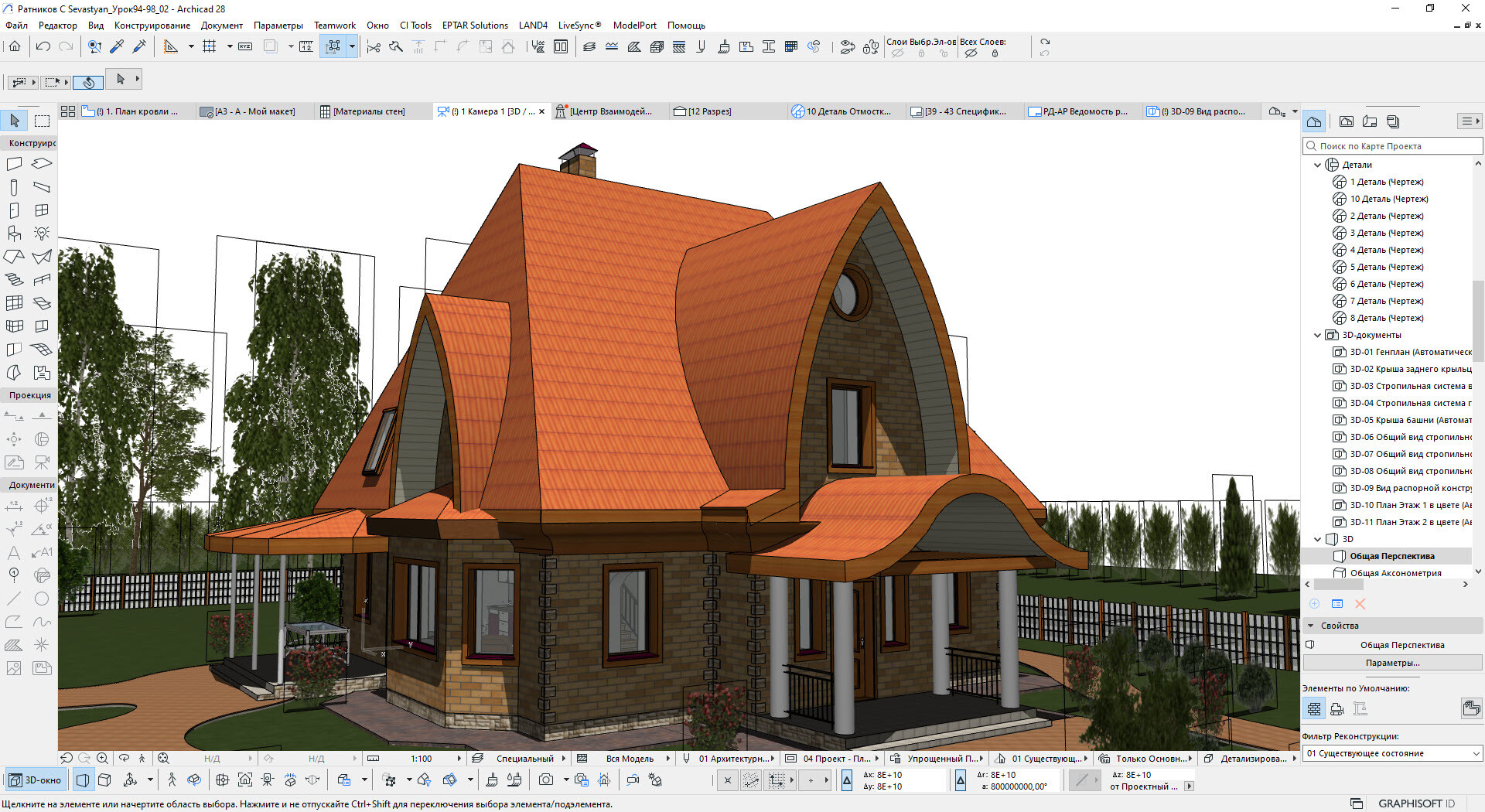Click the Explore walking-figure icon
This screenshot has height=812, width=1485.
tap(172, 780)
